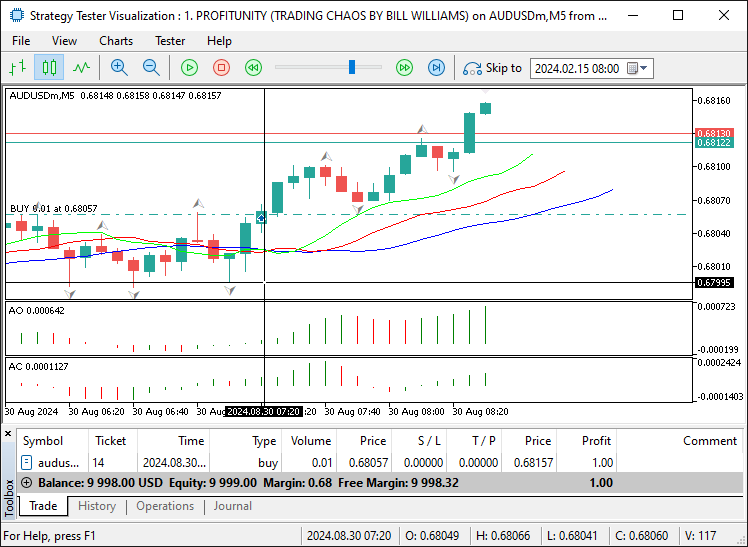
Task: Select the bar chart view icon
Action: [18, 68]
